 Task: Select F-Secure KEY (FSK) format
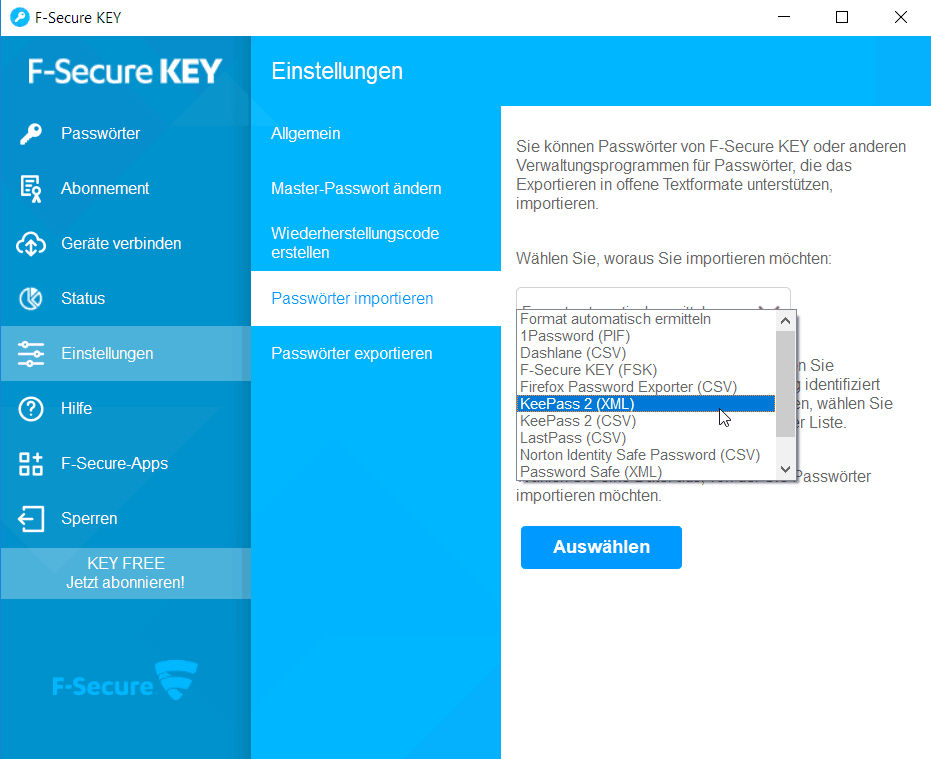click(x=646, y=370)
